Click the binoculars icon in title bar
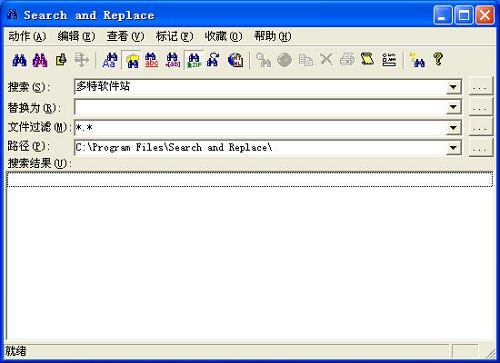Screen dimensions: 500x363 pos(12,14)
